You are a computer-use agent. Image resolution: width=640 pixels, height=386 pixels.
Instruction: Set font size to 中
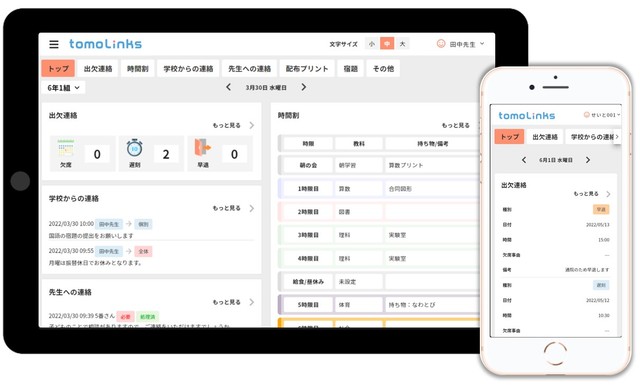(x=387, y=44)
